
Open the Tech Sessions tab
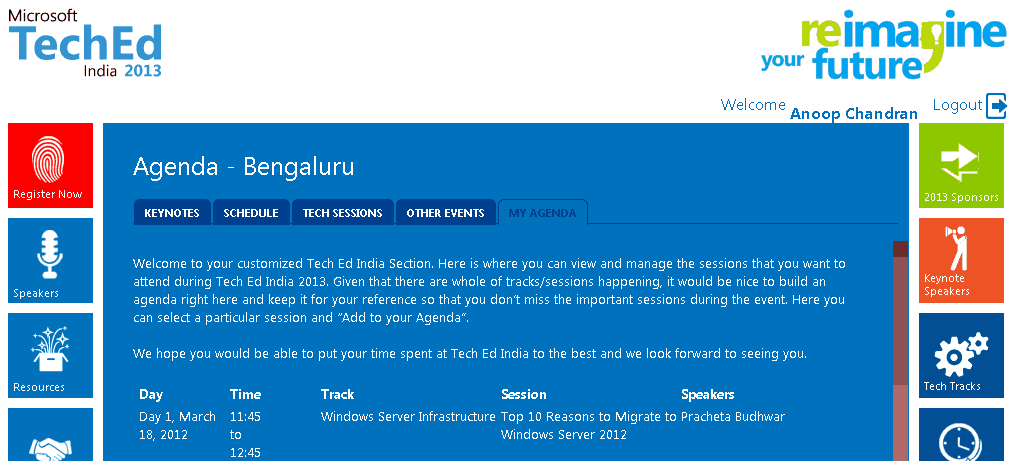343,213
